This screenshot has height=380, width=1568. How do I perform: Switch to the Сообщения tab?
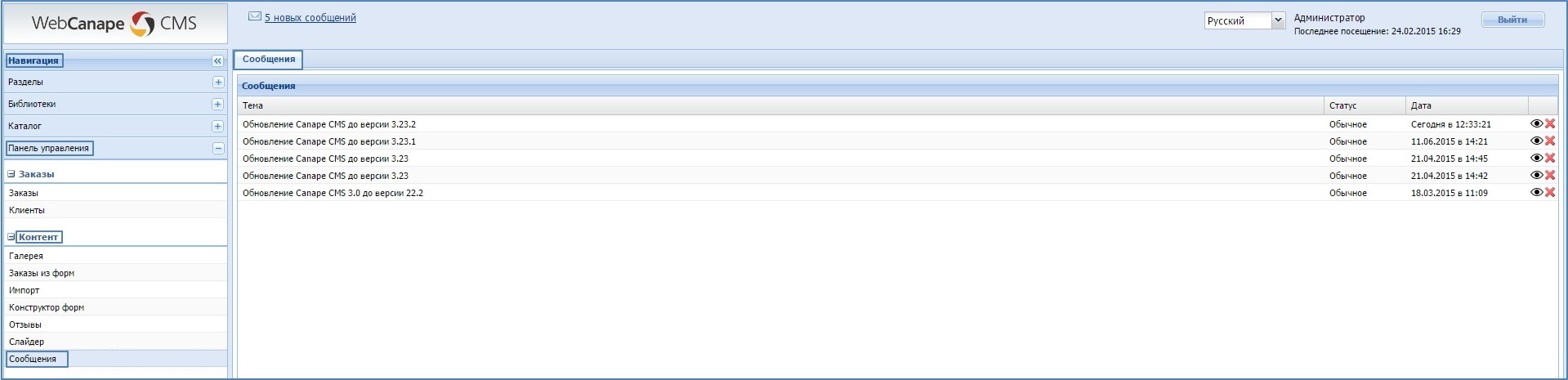point(268,59)
